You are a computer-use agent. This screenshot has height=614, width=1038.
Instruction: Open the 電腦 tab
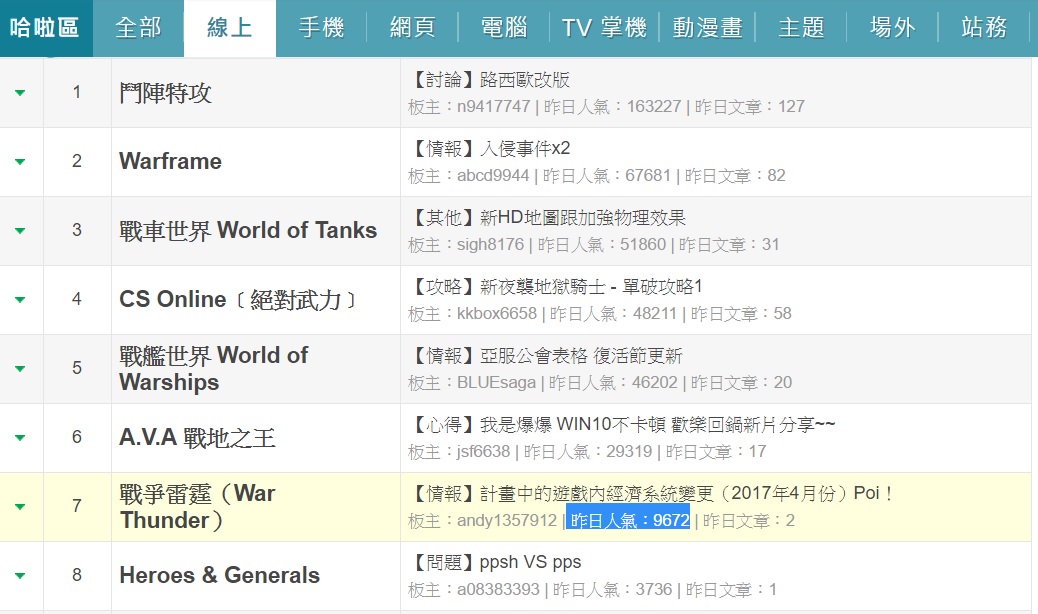coord(504,28)
